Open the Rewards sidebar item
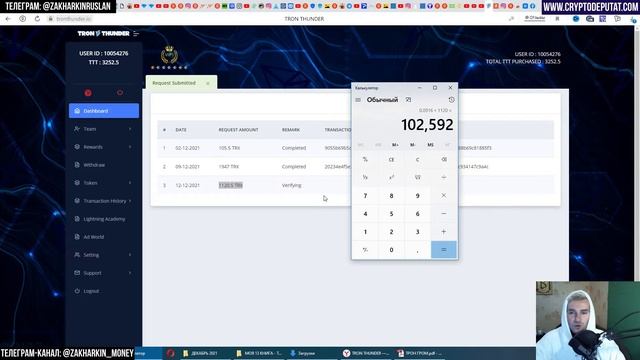This screenshot has height=360, width=640. pyautogui.click(x=104, y=147)
